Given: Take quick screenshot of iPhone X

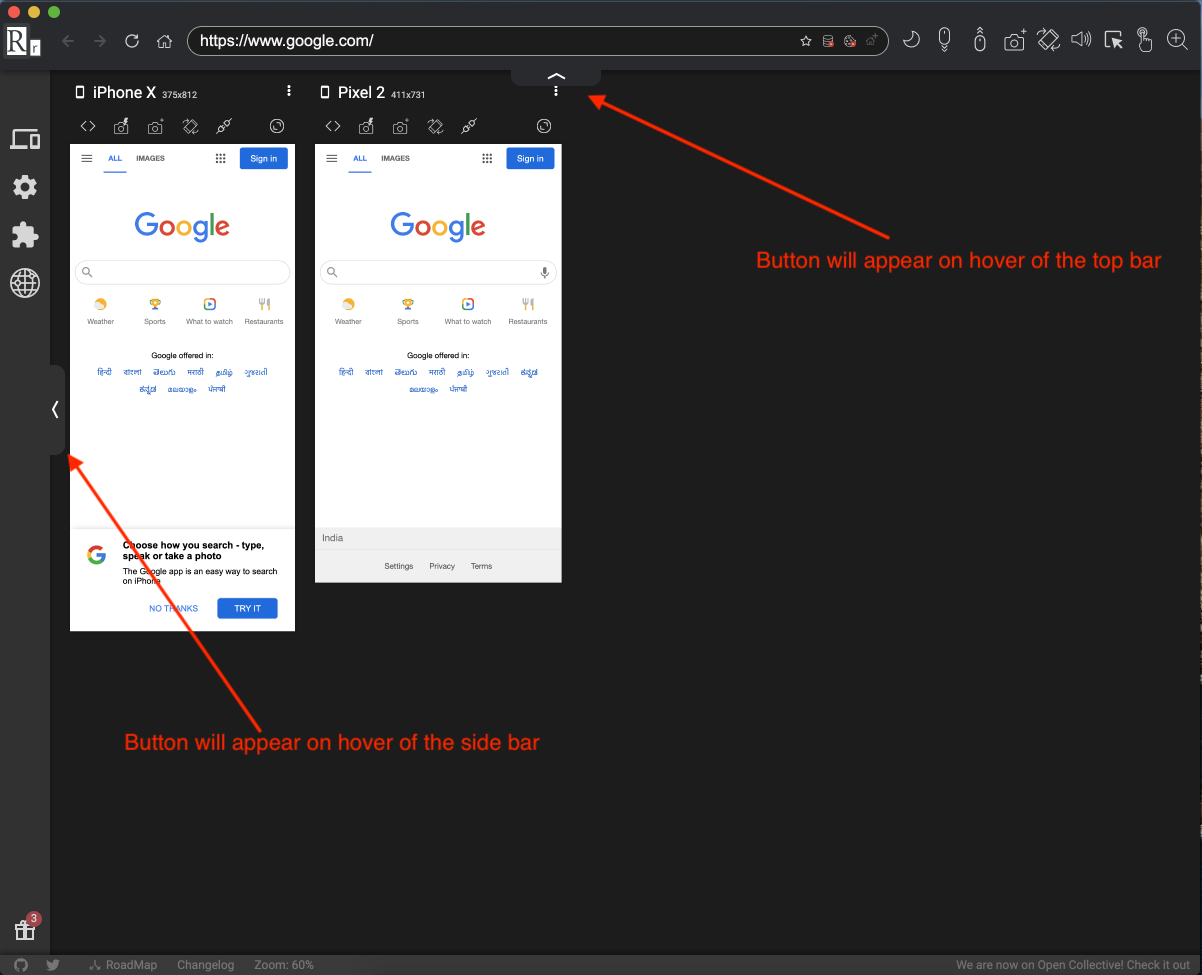Looking at the screenshot, I should pos(121,126).
